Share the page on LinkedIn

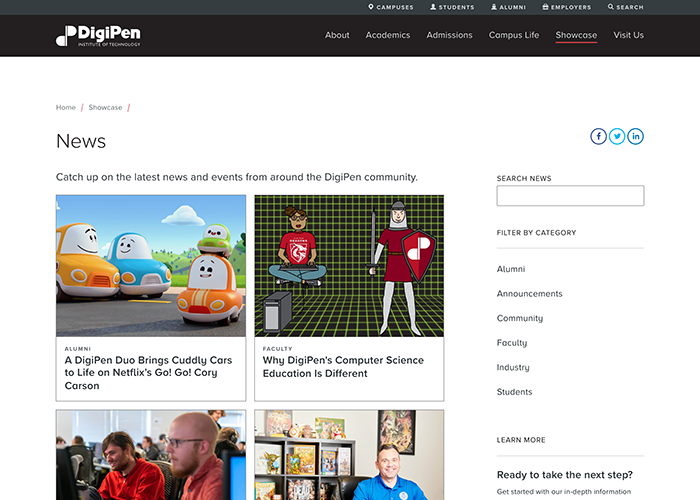click(x=635, y=137)
